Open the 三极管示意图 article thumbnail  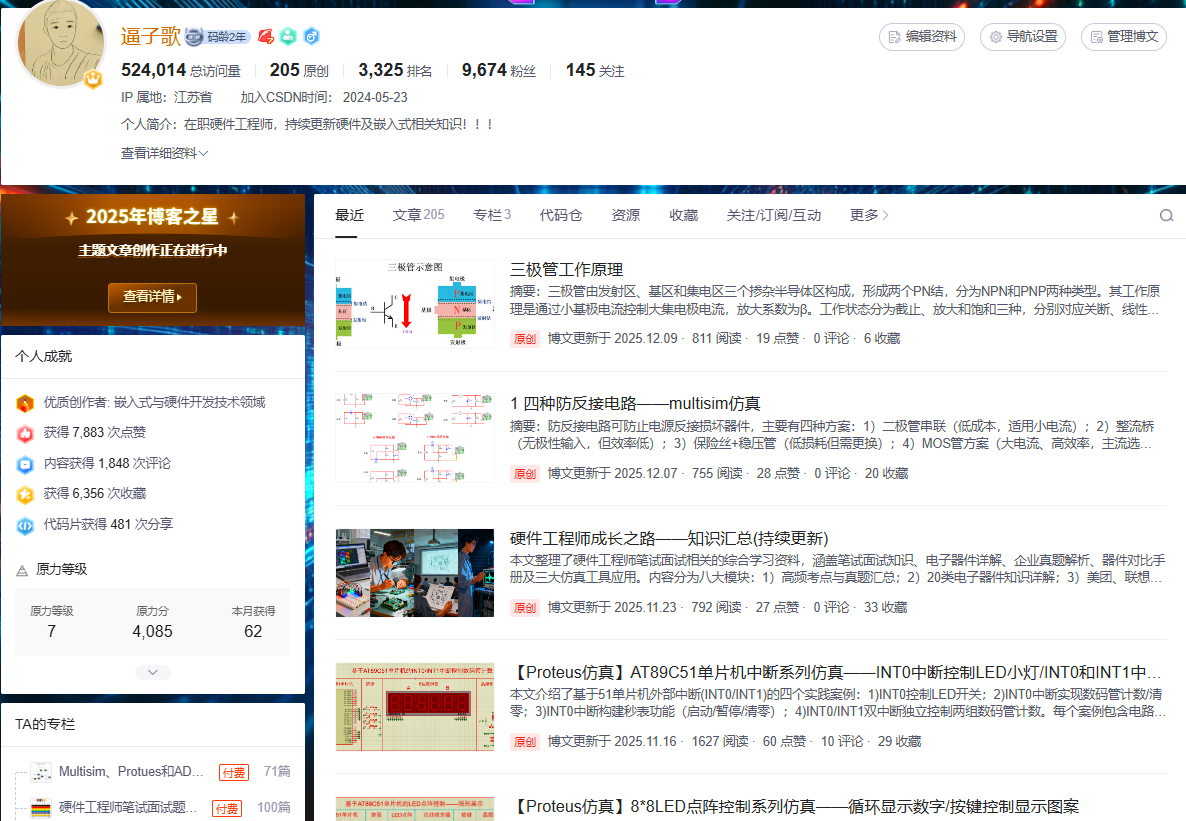[x=414, y=303]
